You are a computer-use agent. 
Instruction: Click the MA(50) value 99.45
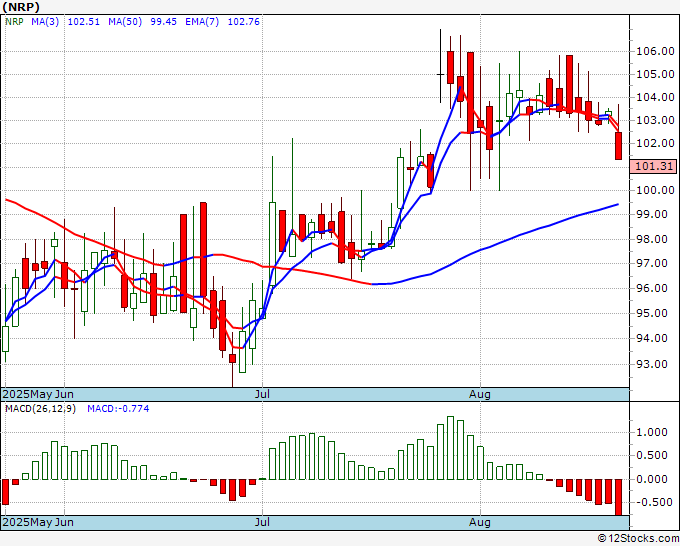click(x=163, y=22)
